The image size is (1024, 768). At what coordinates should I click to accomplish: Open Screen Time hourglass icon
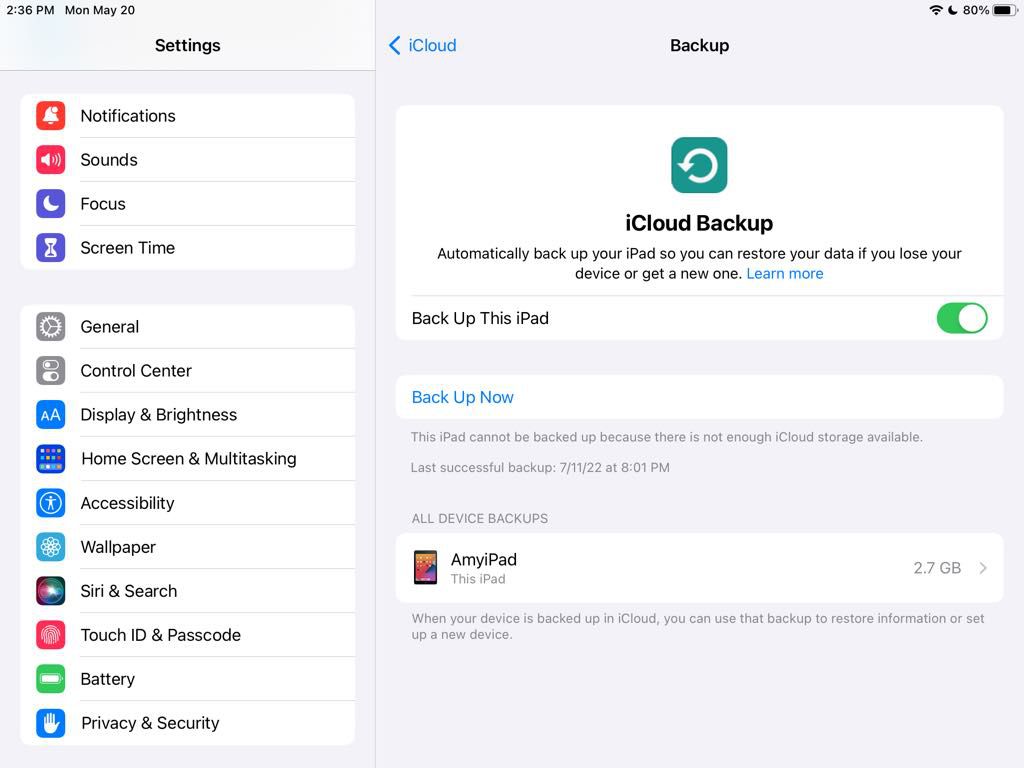pyautogui.click(x=50, y=248)
